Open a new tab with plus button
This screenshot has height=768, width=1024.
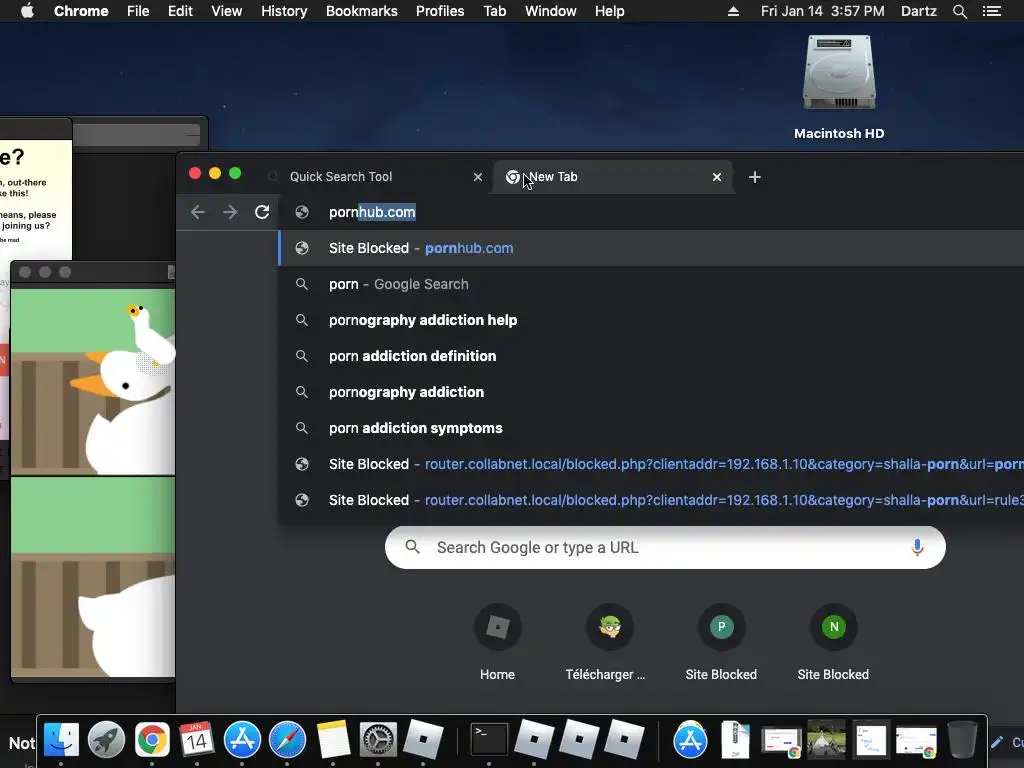click(754, 177)
